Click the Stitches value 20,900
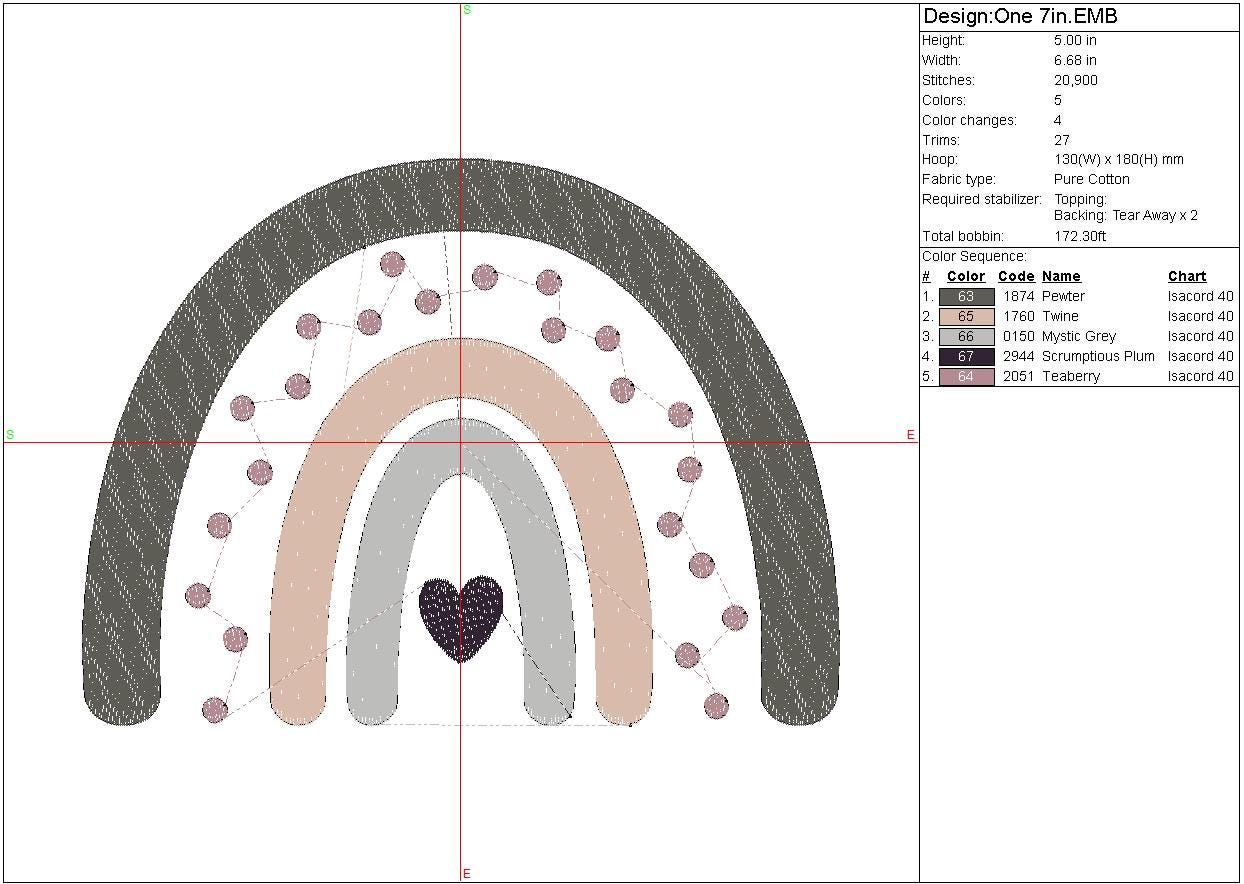Image resolution: width=1244 pixels, height=884 pixels. (x=1076, y=80)
